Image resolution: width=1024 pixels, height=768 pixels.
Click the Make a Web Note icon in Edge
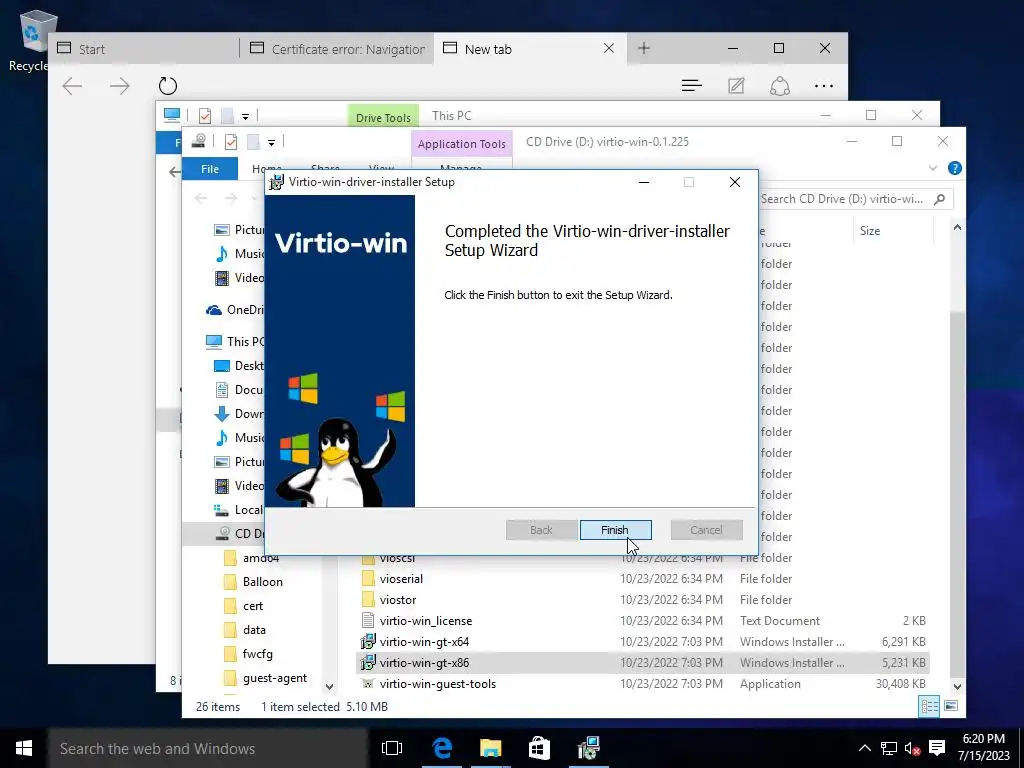click(x=736, y=86)
